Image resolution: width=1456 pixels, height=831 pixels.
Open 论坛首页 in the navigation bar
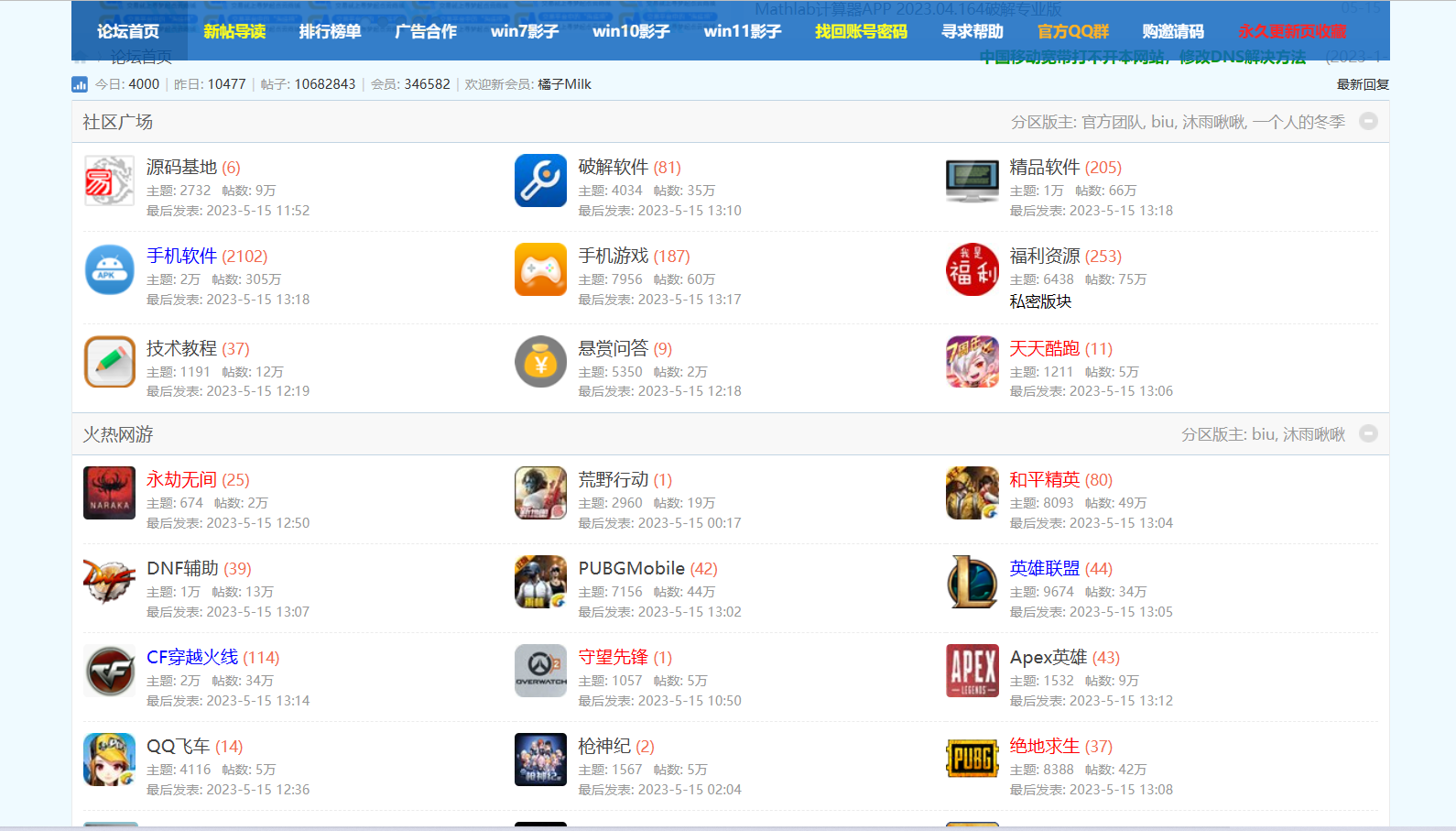click(128, 31)
